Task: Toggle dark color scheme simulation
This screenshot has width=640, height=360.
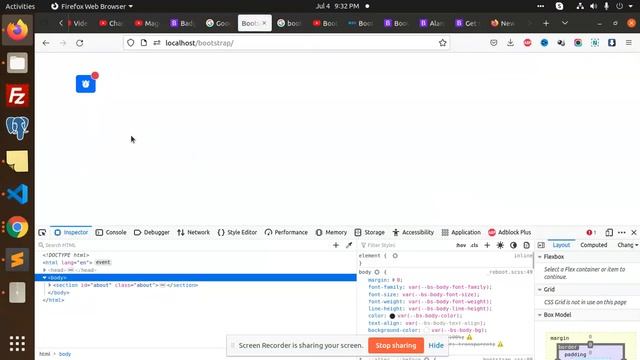Action: tap(513, 245)
